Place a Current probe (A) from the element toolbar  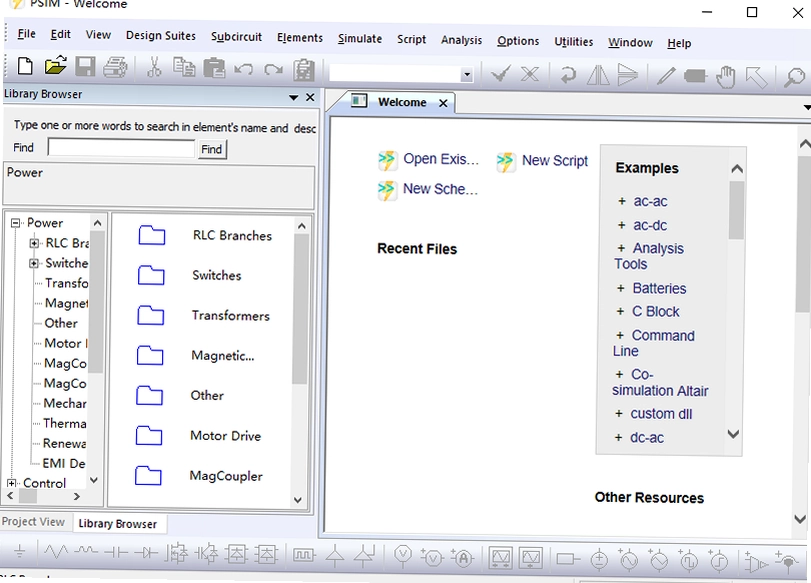click(x=462, y=557)
